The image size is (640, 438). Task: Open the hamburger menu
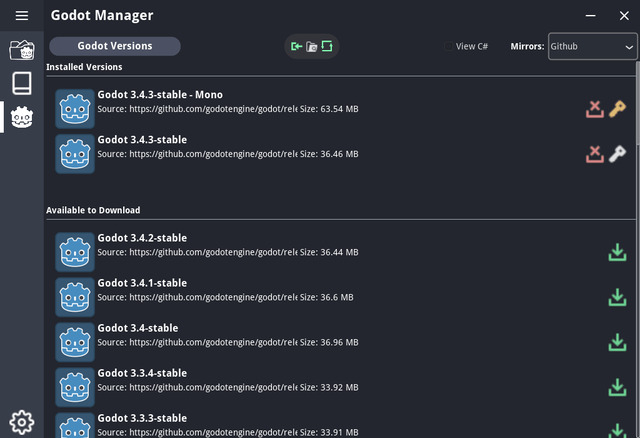point(22,16)
